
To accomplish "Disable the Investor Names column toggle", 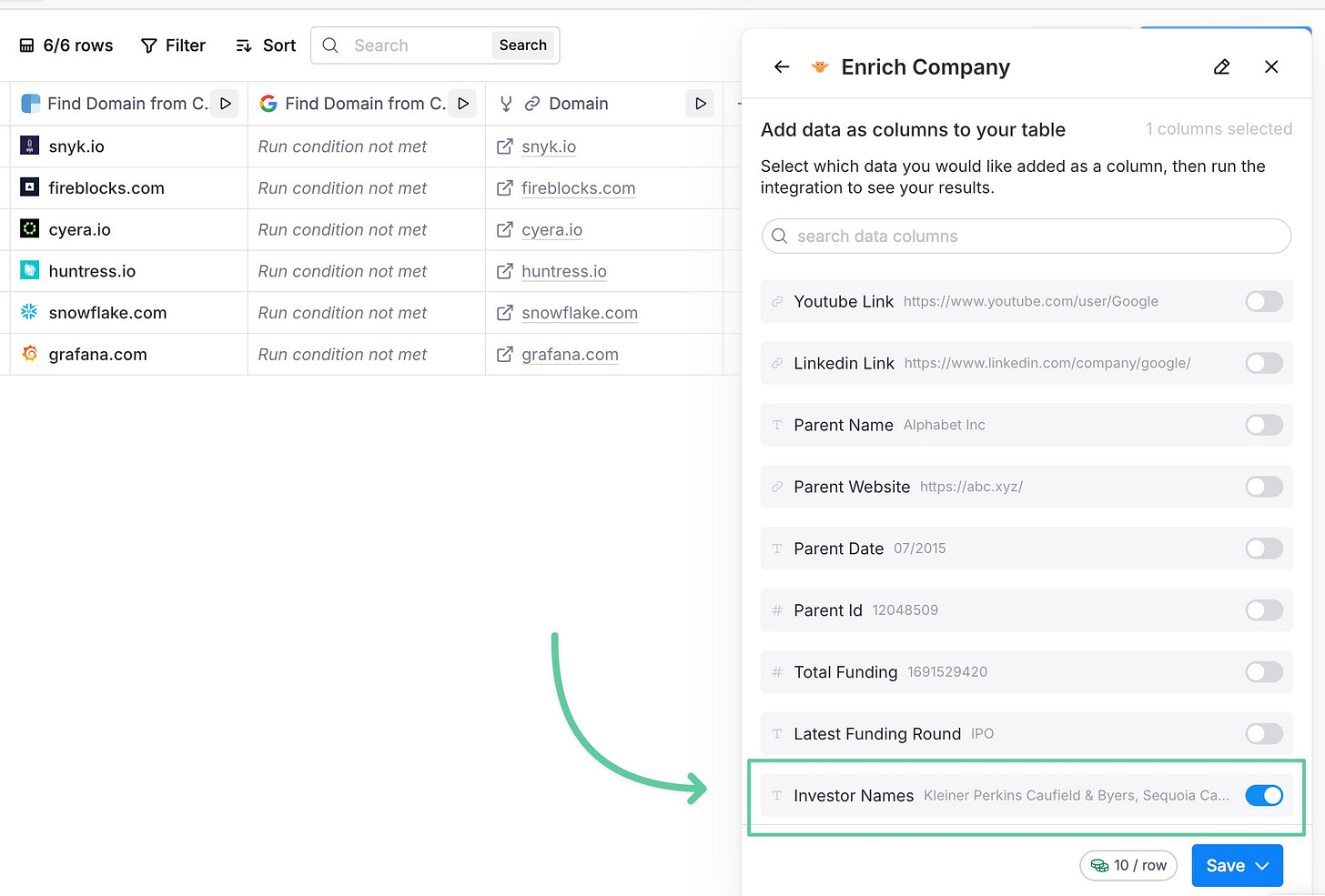I will click(x=1264, y=796).
